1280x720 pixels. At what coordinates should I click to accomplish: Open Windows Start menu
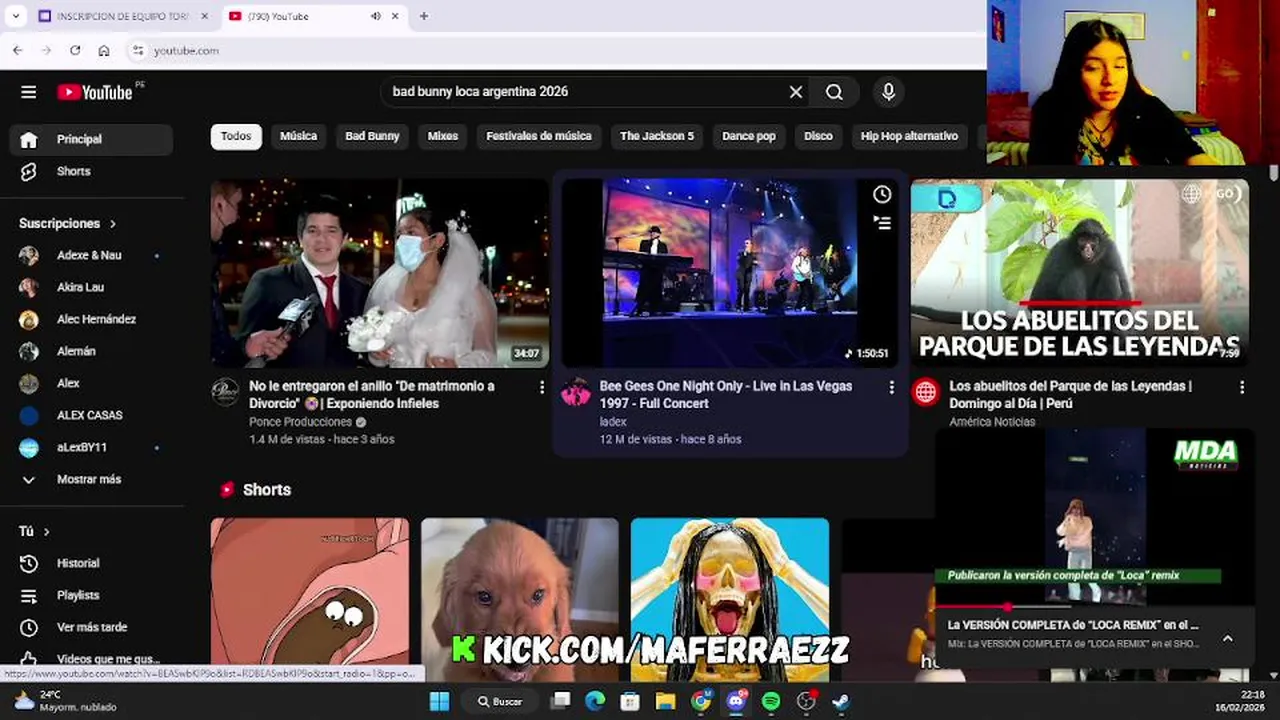point(439,701)
